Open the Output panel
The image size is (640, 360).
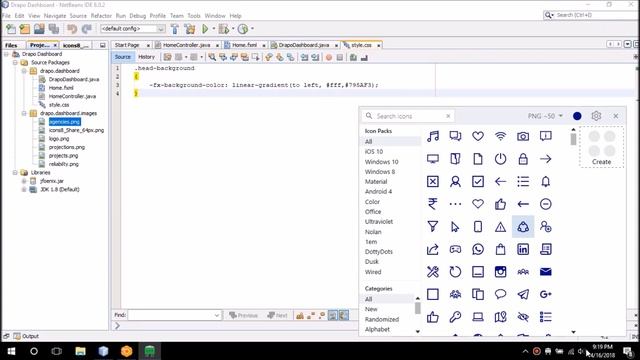click(x=27, y=336)
